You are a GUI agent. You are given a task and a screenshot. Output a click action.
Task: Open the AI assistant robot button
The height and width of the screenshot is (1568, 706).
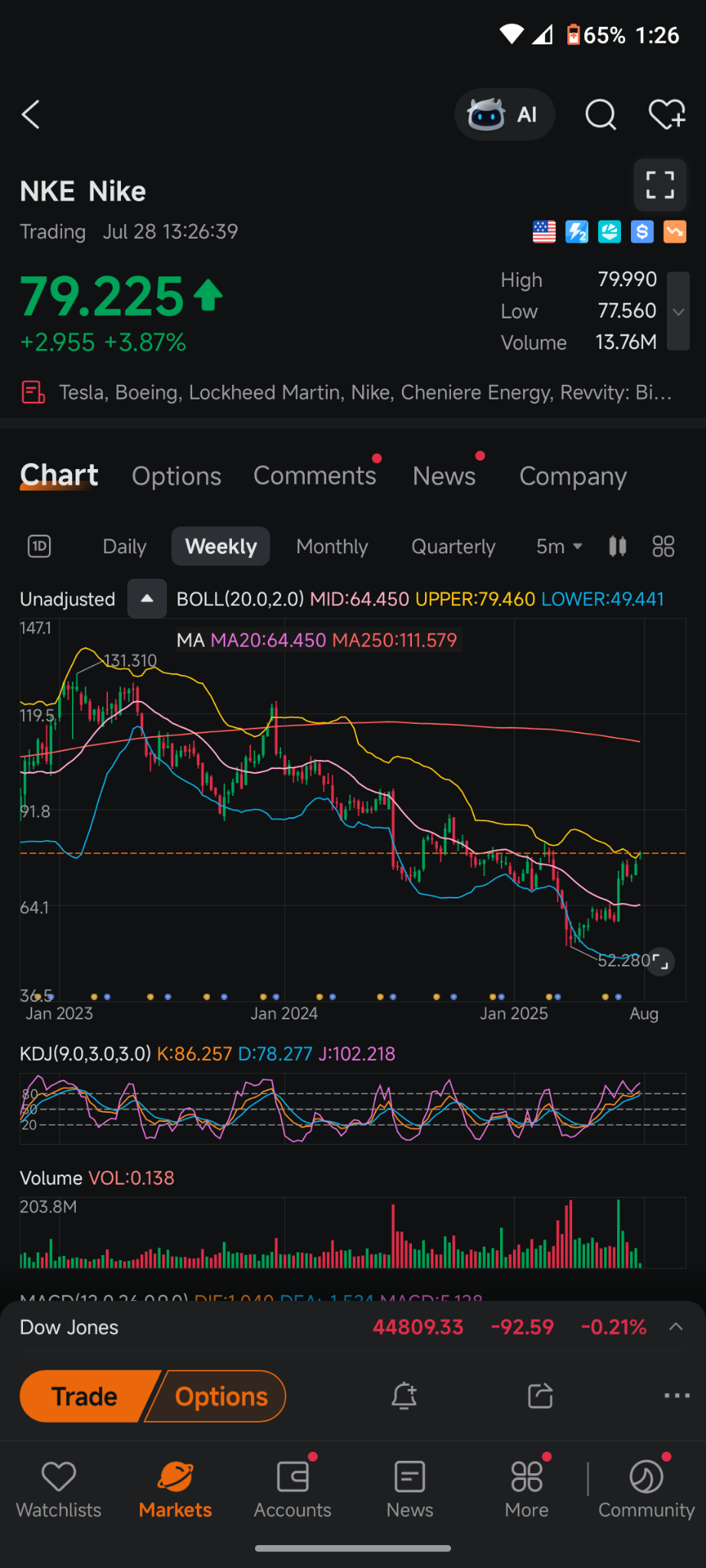pyautogui.click(x=505, y=115)
